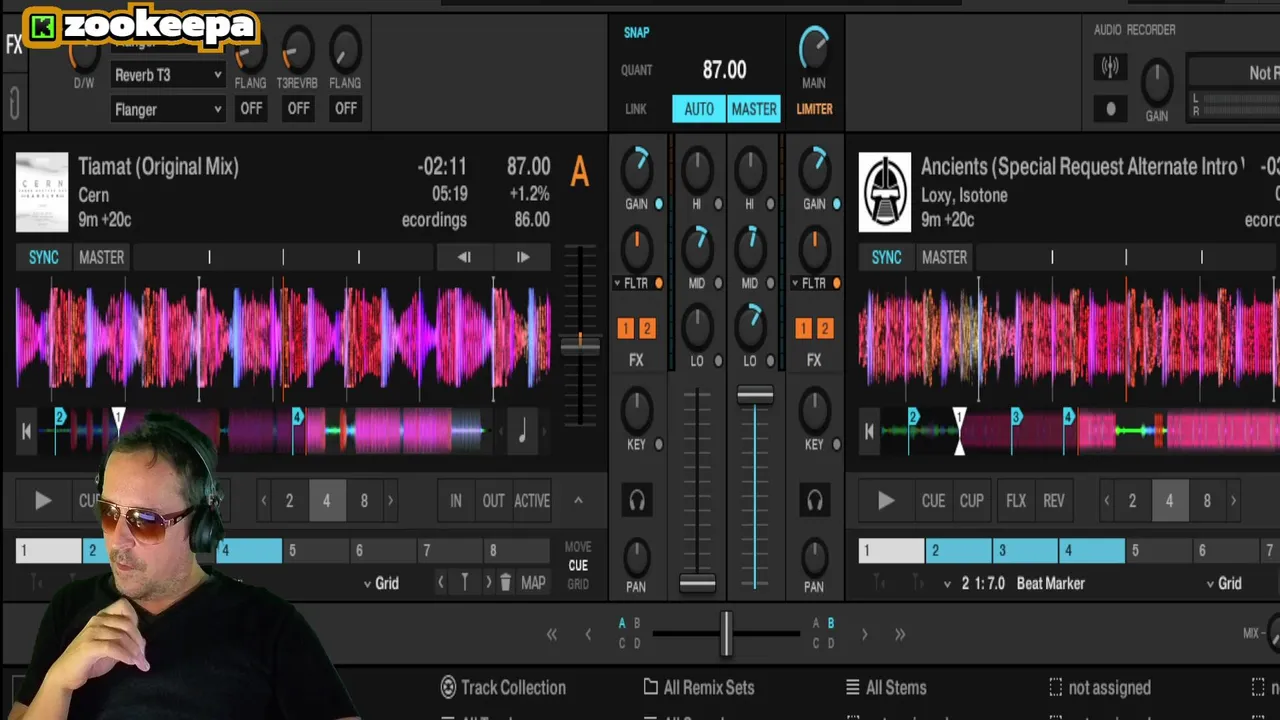Set loop OUT point on deck A

pyautogui.click(x=494, y=501)
